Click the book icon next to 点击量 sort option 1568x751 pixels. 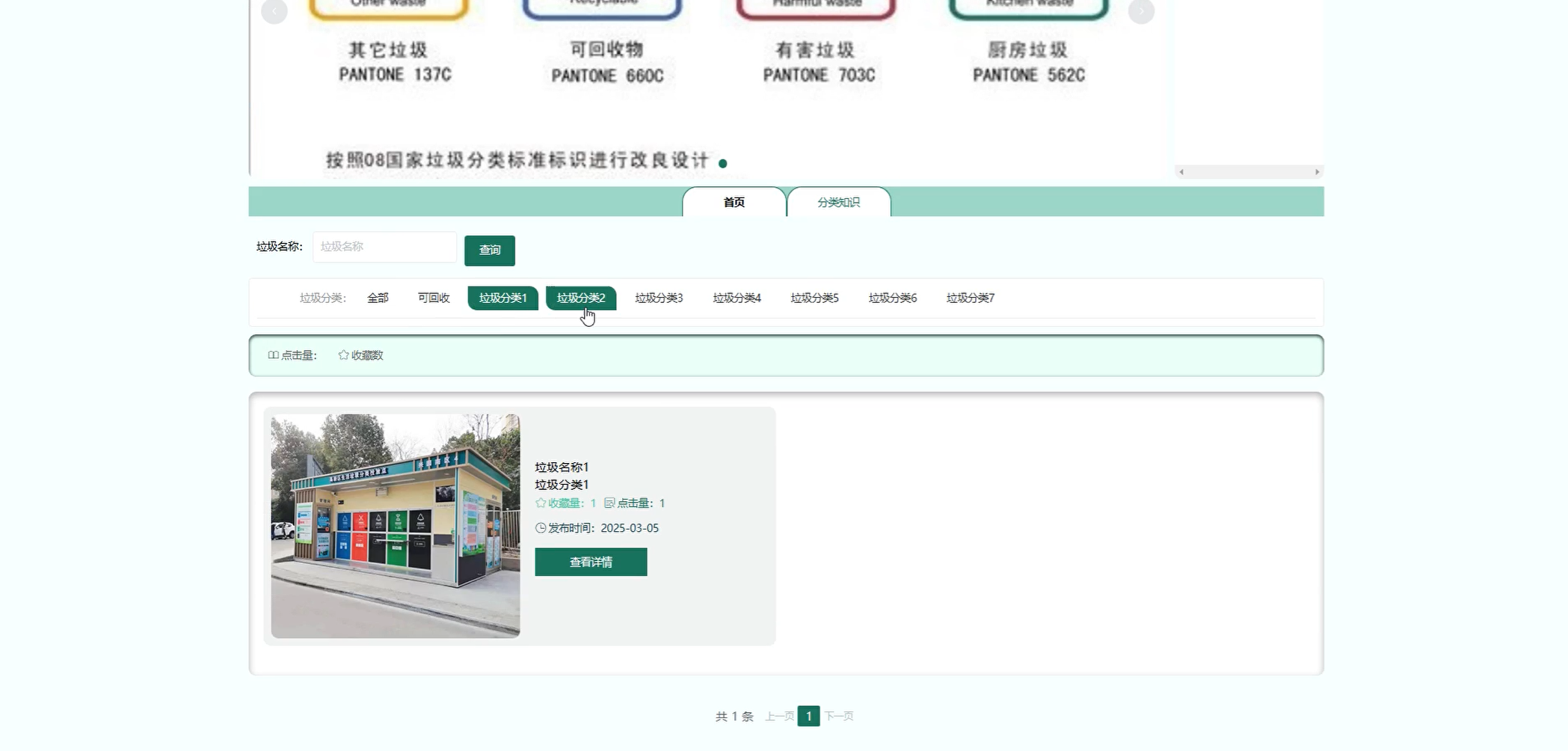(272, 355)
